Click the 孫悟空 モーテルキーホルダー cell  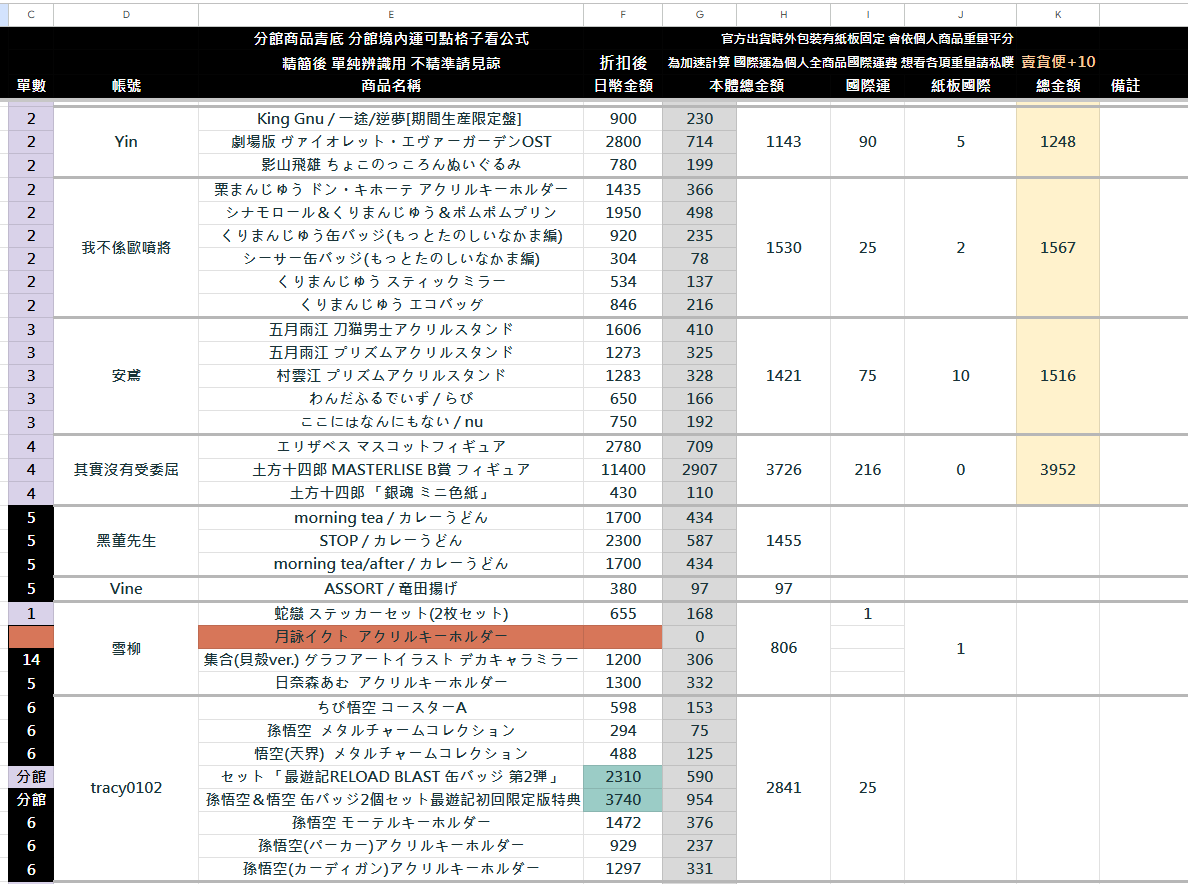tap(391, 823)
